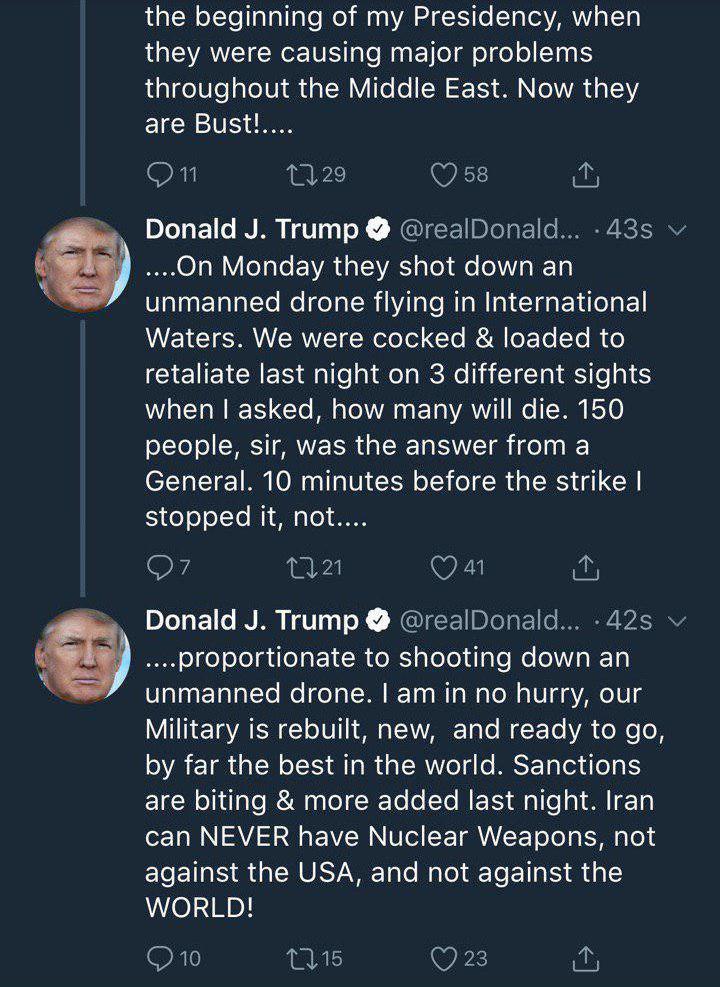Open the display name on the 43s tweet
The width and height of the screenshot is (720, 987).
point(251,229)
